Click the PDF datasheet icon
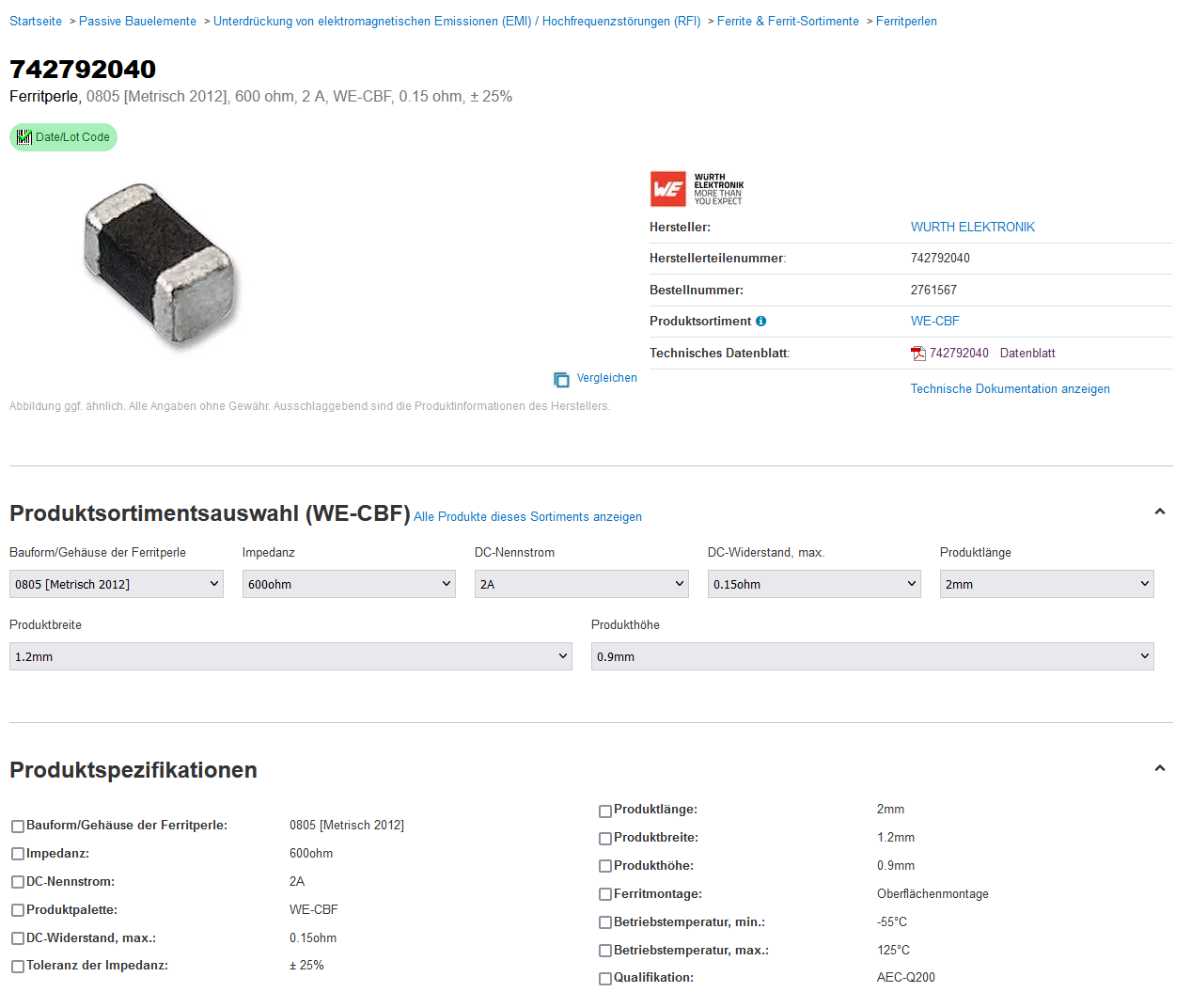The height and width of the screenshot is (1008, 1191). 918,354
